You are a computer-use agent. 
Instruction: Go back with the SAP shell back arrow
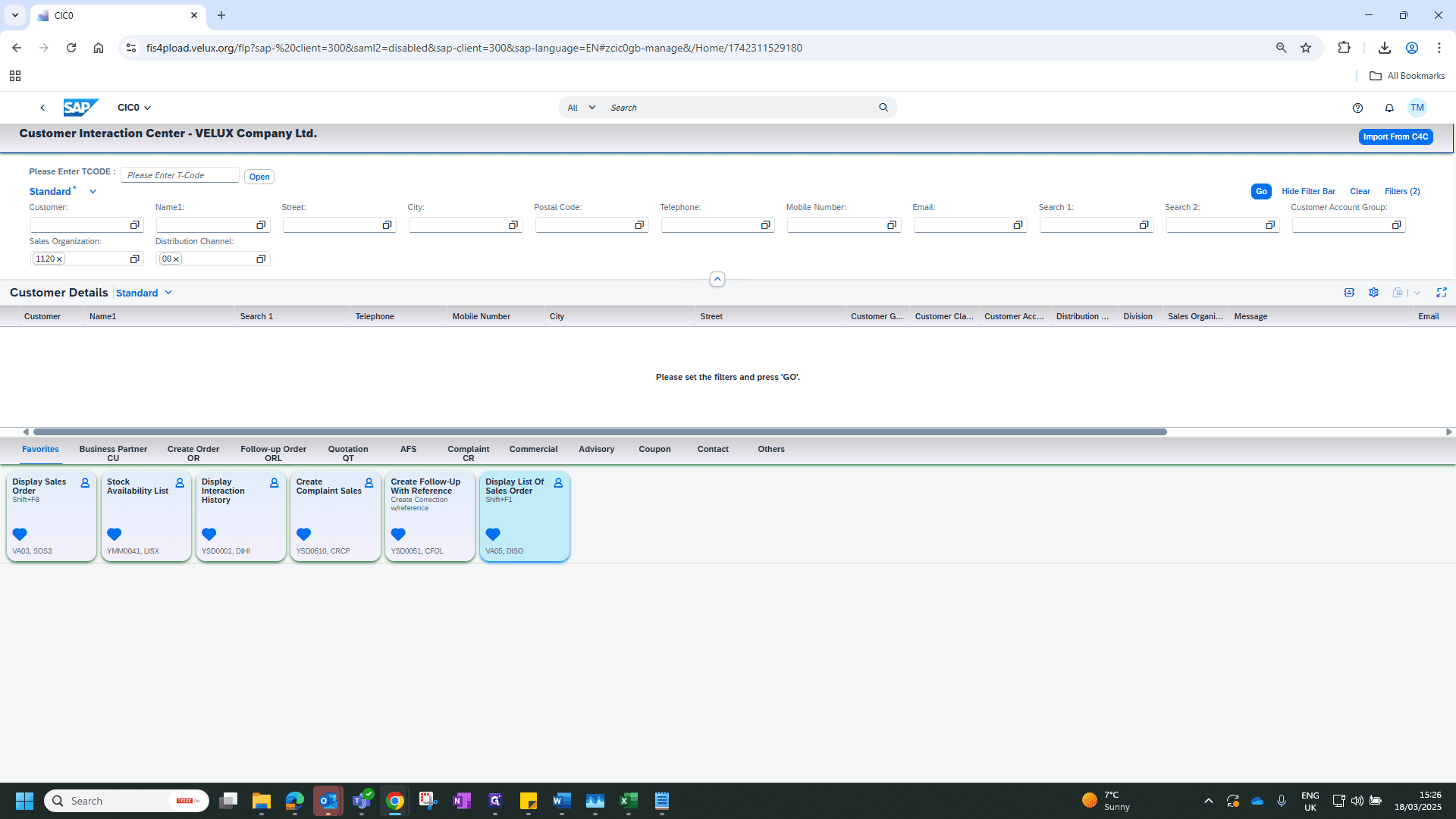click(x=42, y=108)
